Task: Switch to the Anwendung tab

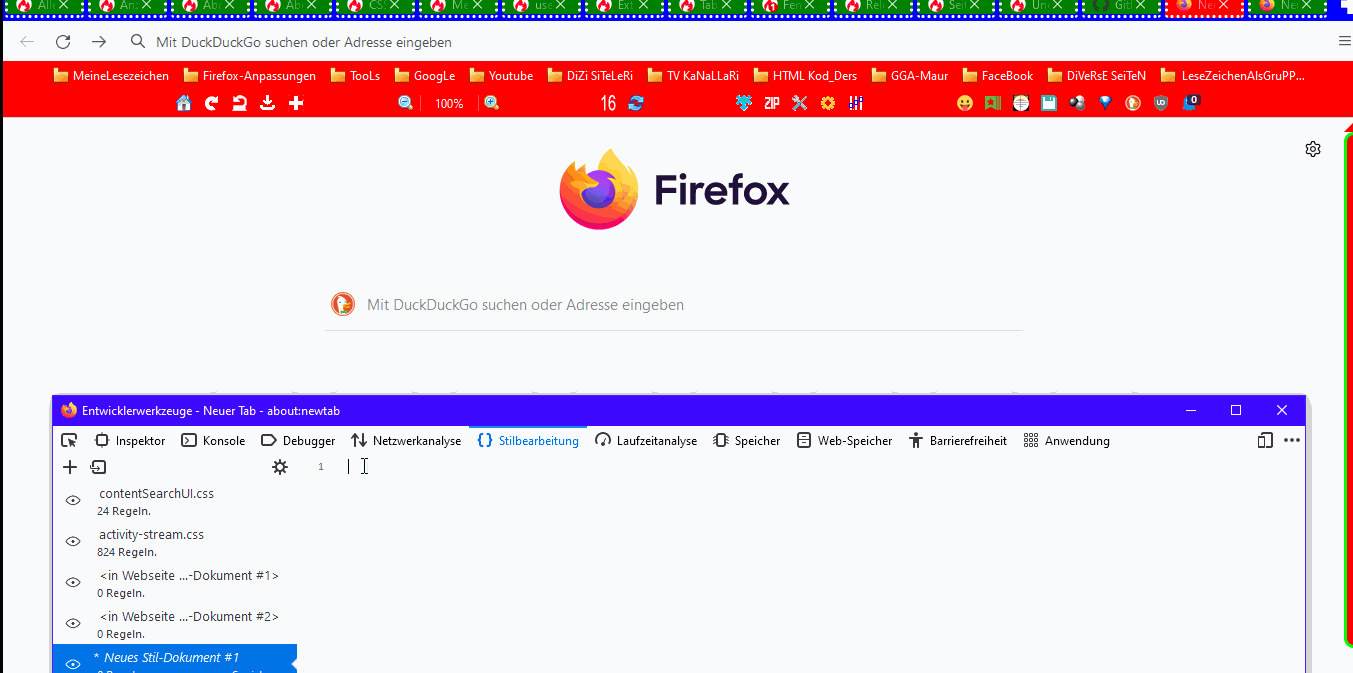Action: [1067, 440]
